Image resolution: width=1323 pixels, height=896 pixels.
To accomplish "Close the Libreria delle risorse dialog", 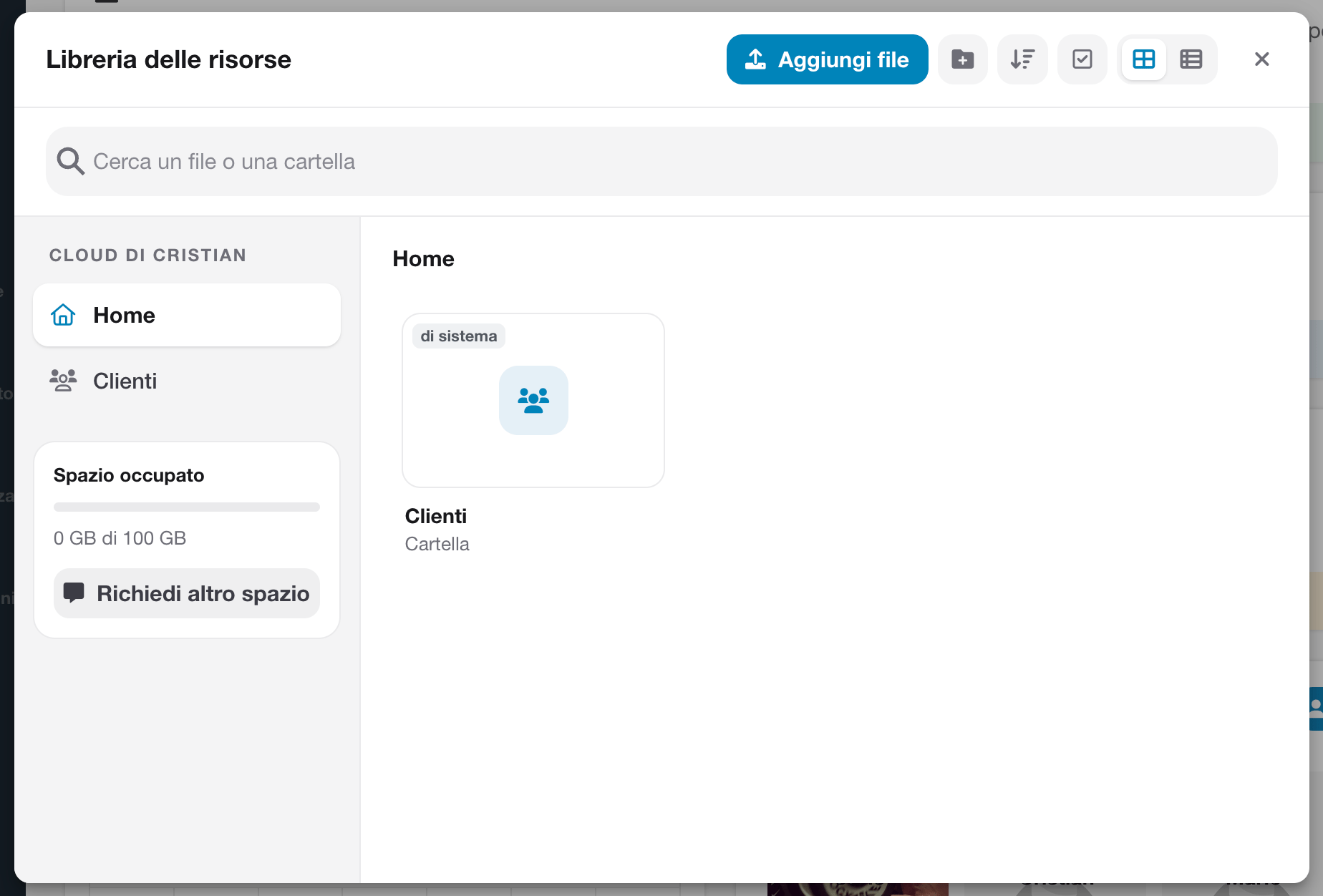I will pyautogui.click(x=1262, y=59).
